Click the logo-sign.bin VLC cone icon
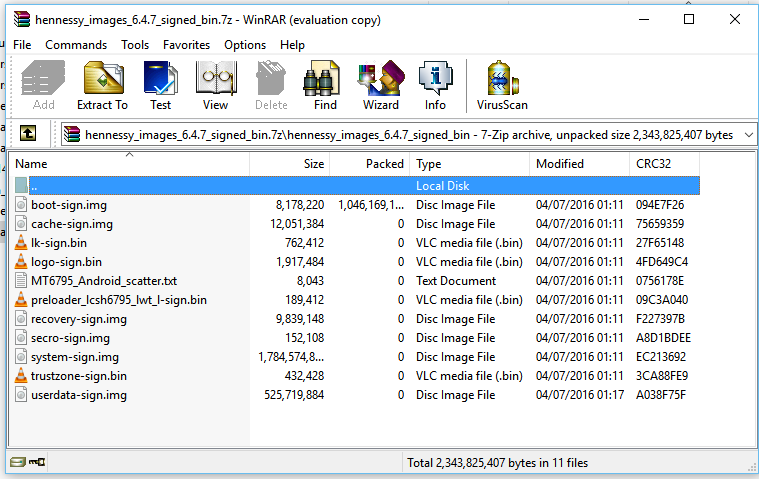This screenshot has height=479, width=759. [x=21, y=262]
